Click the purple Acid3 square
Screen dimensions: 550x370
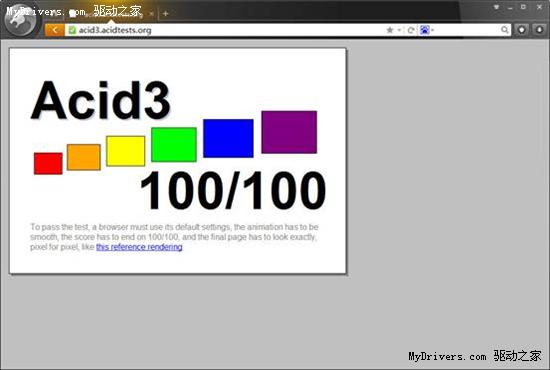tap(289, 132)
